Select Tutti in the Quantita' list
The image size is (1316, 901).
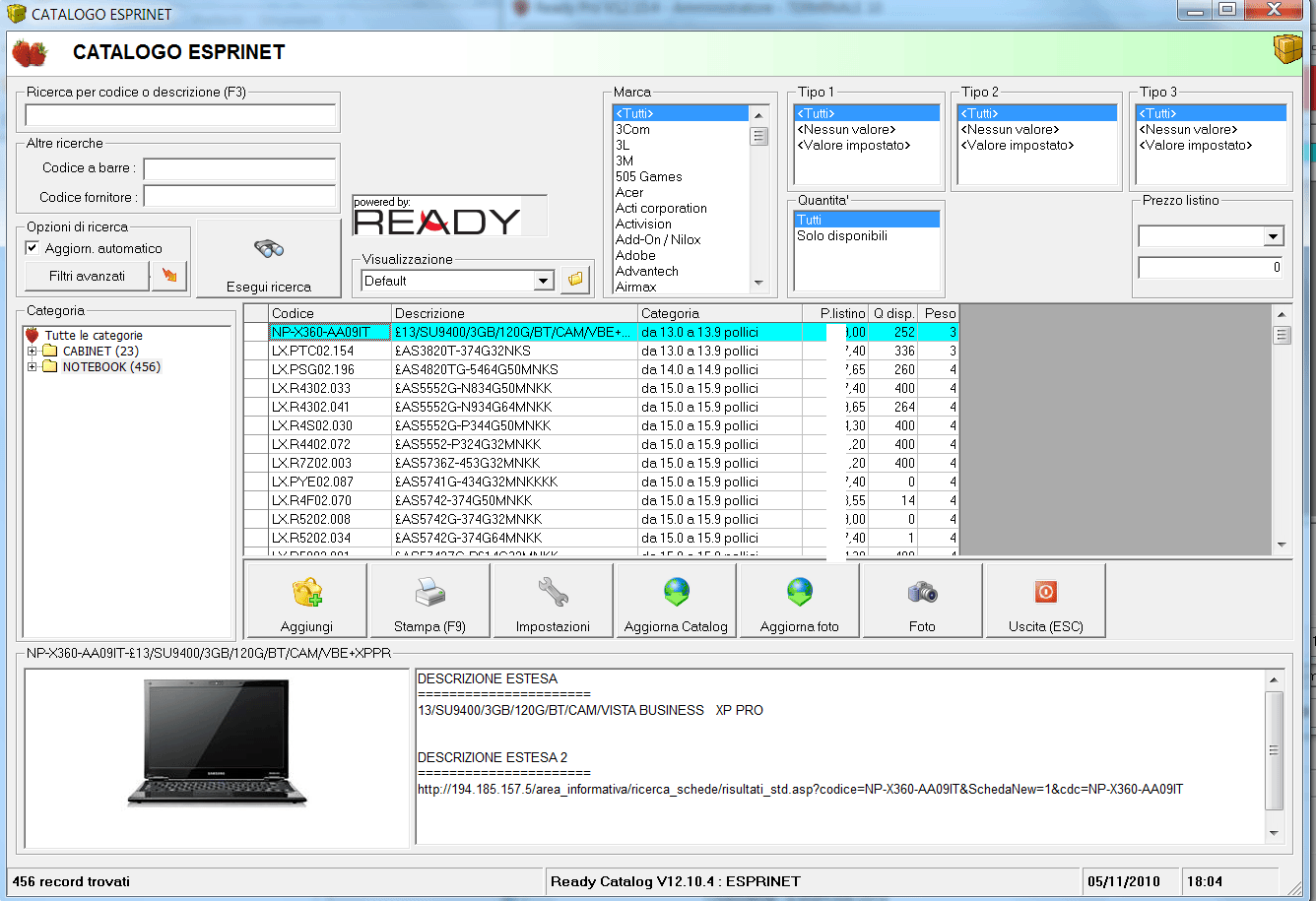coord(867,221)
